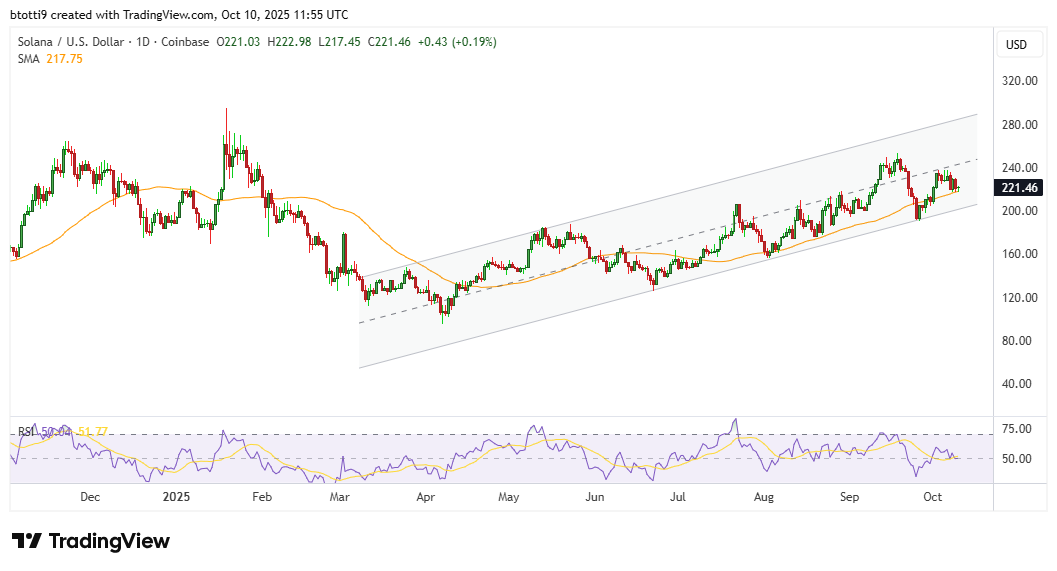The height and width of the screenshot is (571, 1057).
Task: Click the TradingView logo icon
Action: coord(27,541)
